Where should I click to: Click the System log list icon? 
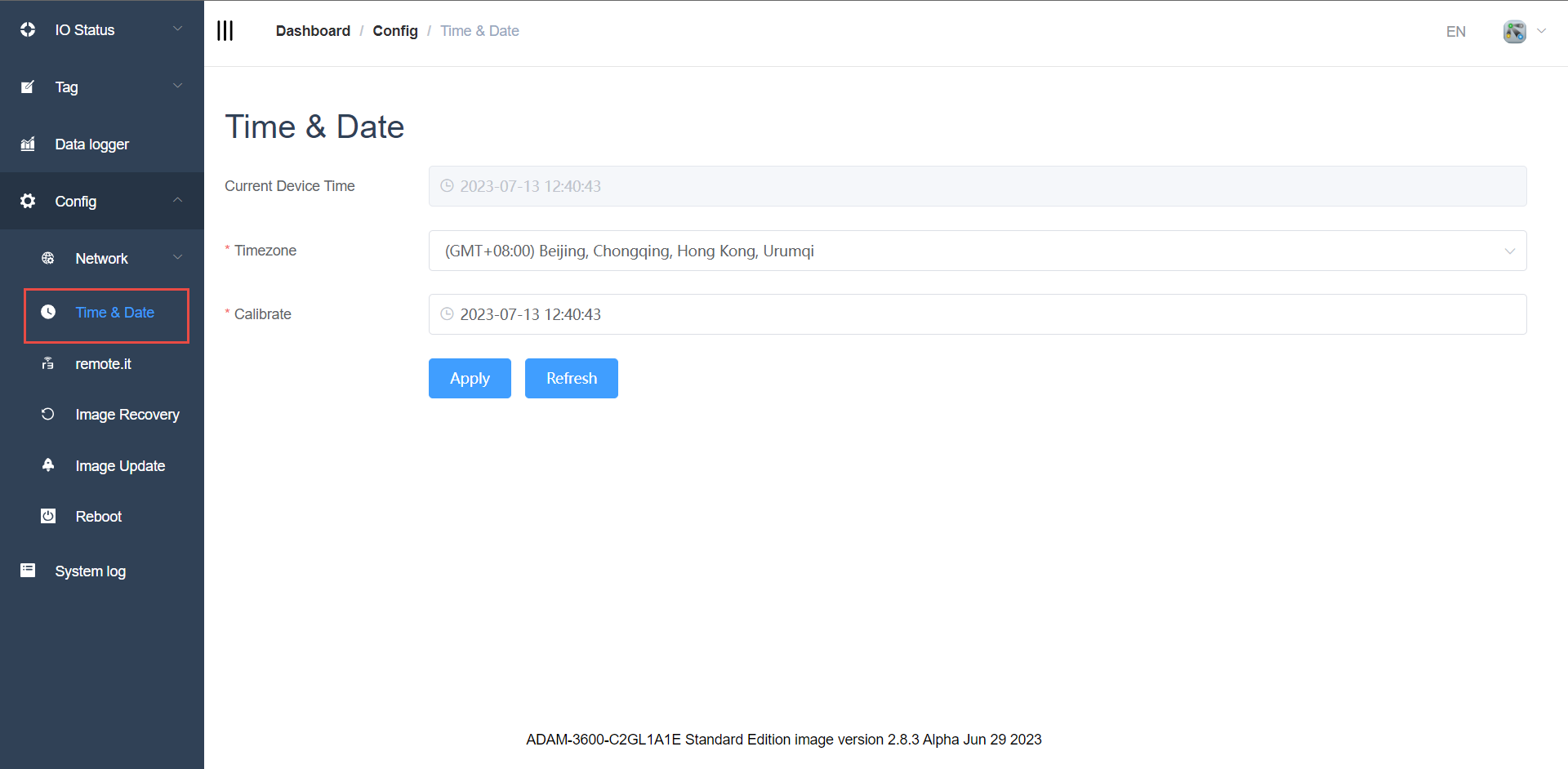tap(28, 571)
